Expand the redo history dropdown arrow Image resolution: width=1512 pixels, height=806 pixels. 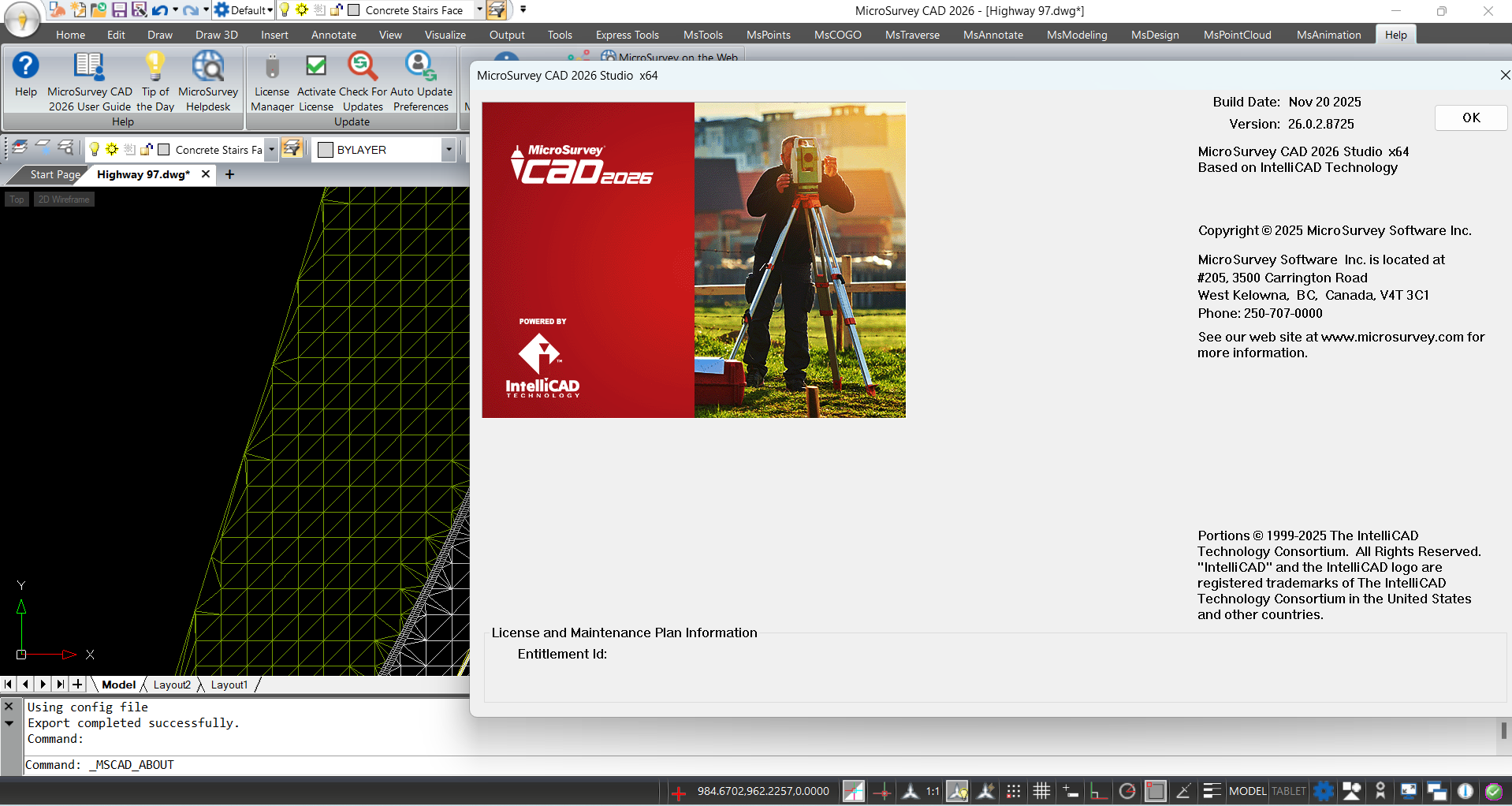click(x=206, y=10)
